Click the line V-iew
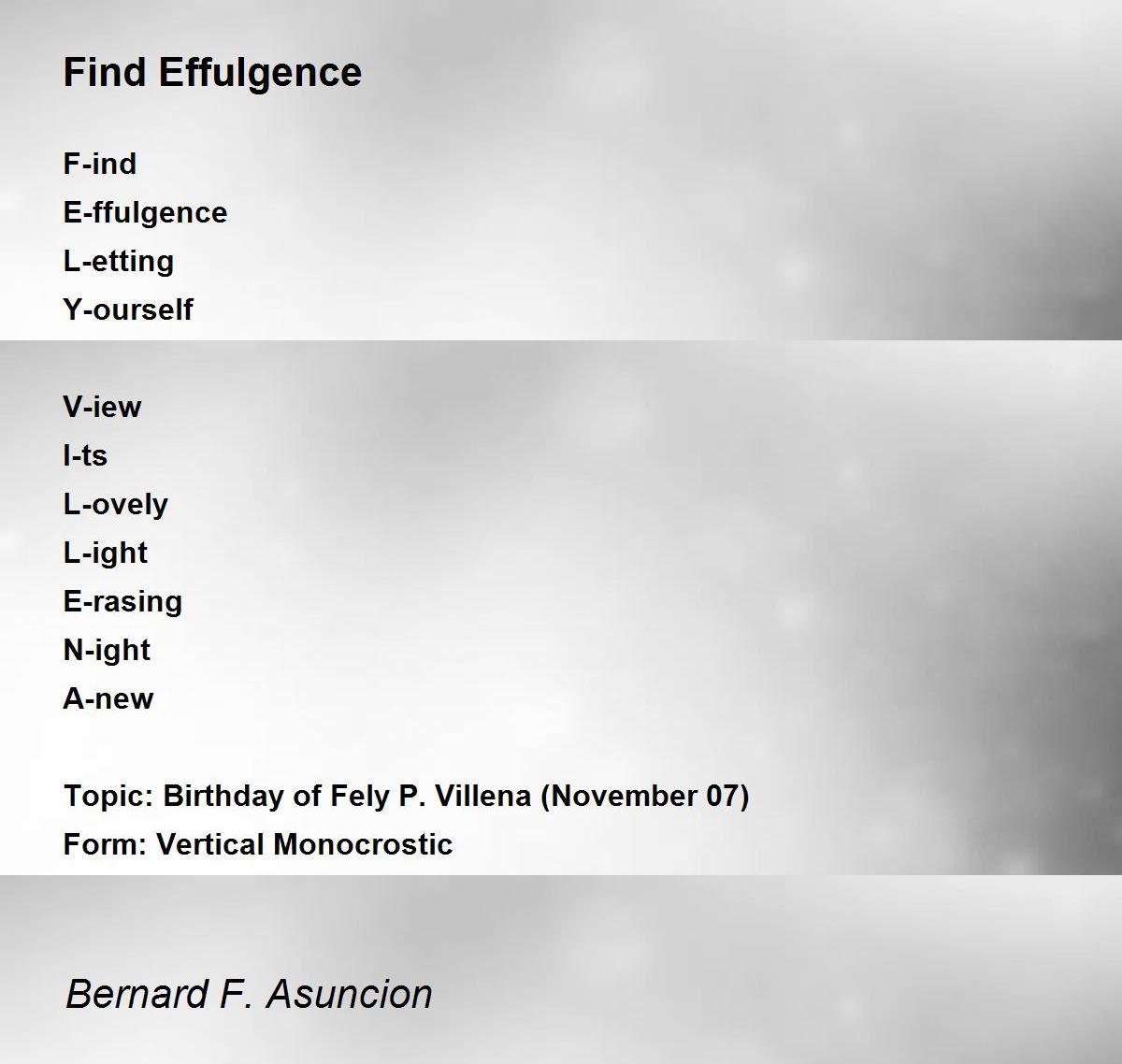The height and width of the screenshot is (1064, 1122). tap(102, 407)
